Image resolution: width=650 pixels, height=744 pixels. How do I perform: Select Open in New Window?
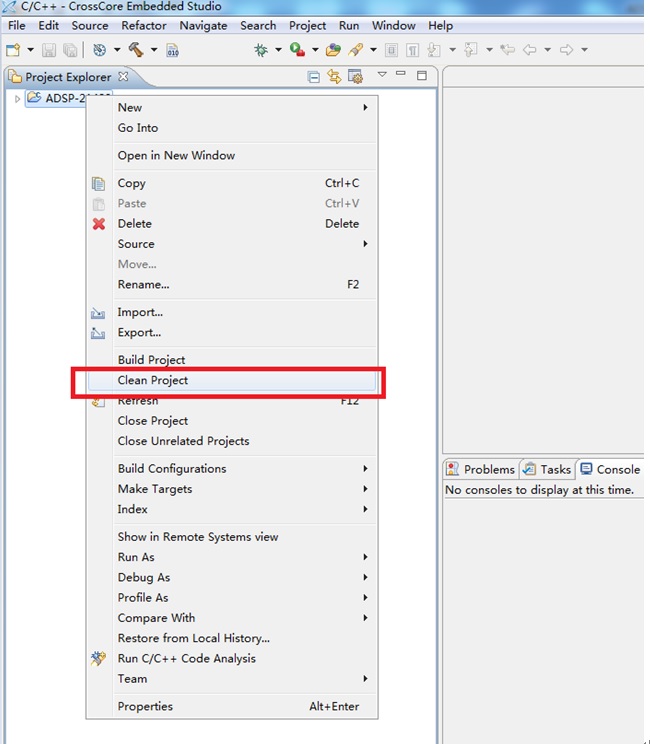pyautogui.click(x=232, y=156)
